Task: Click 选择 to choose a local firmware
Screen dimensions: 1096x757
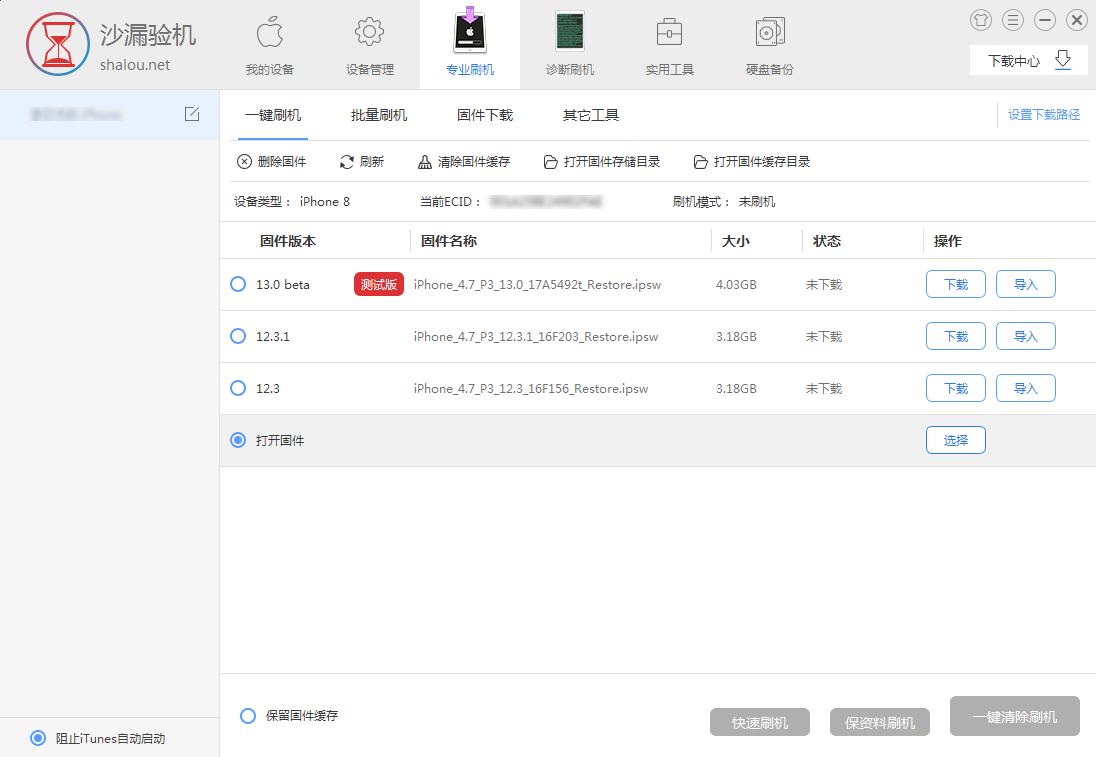Action: (955, 439)
